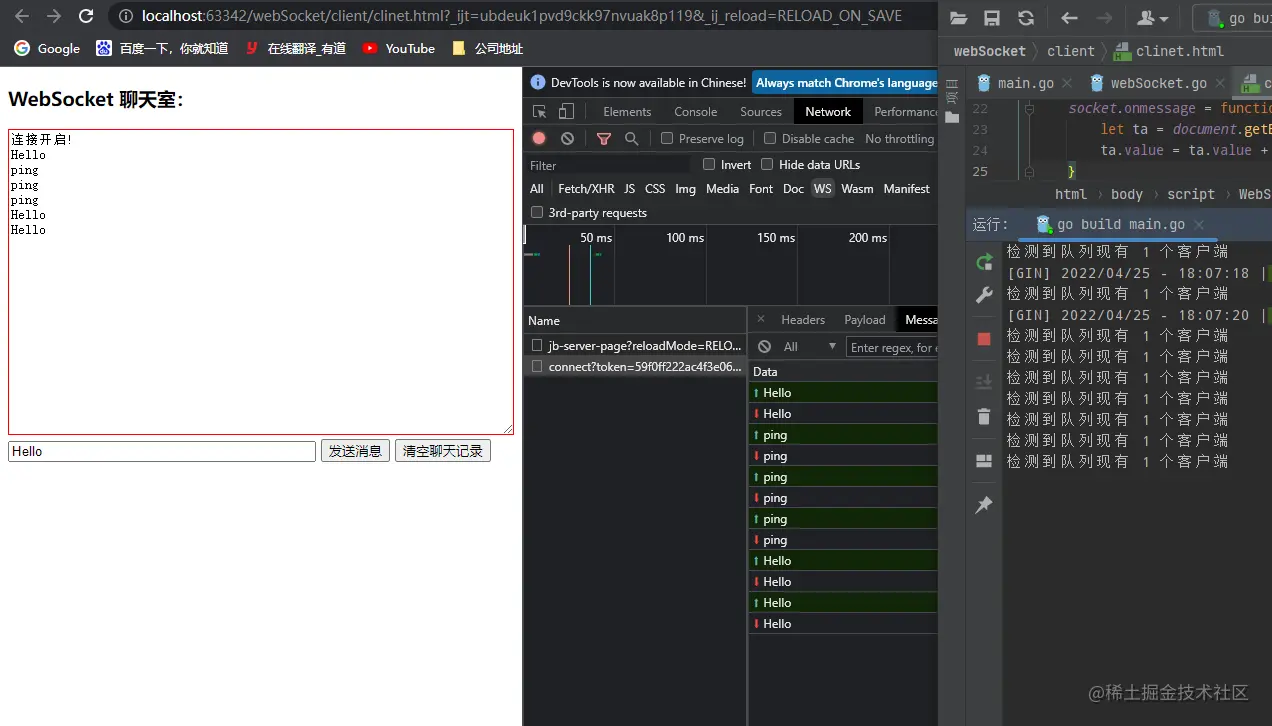
Task: Click the Data column header
Action: click(x=843, y=372)
